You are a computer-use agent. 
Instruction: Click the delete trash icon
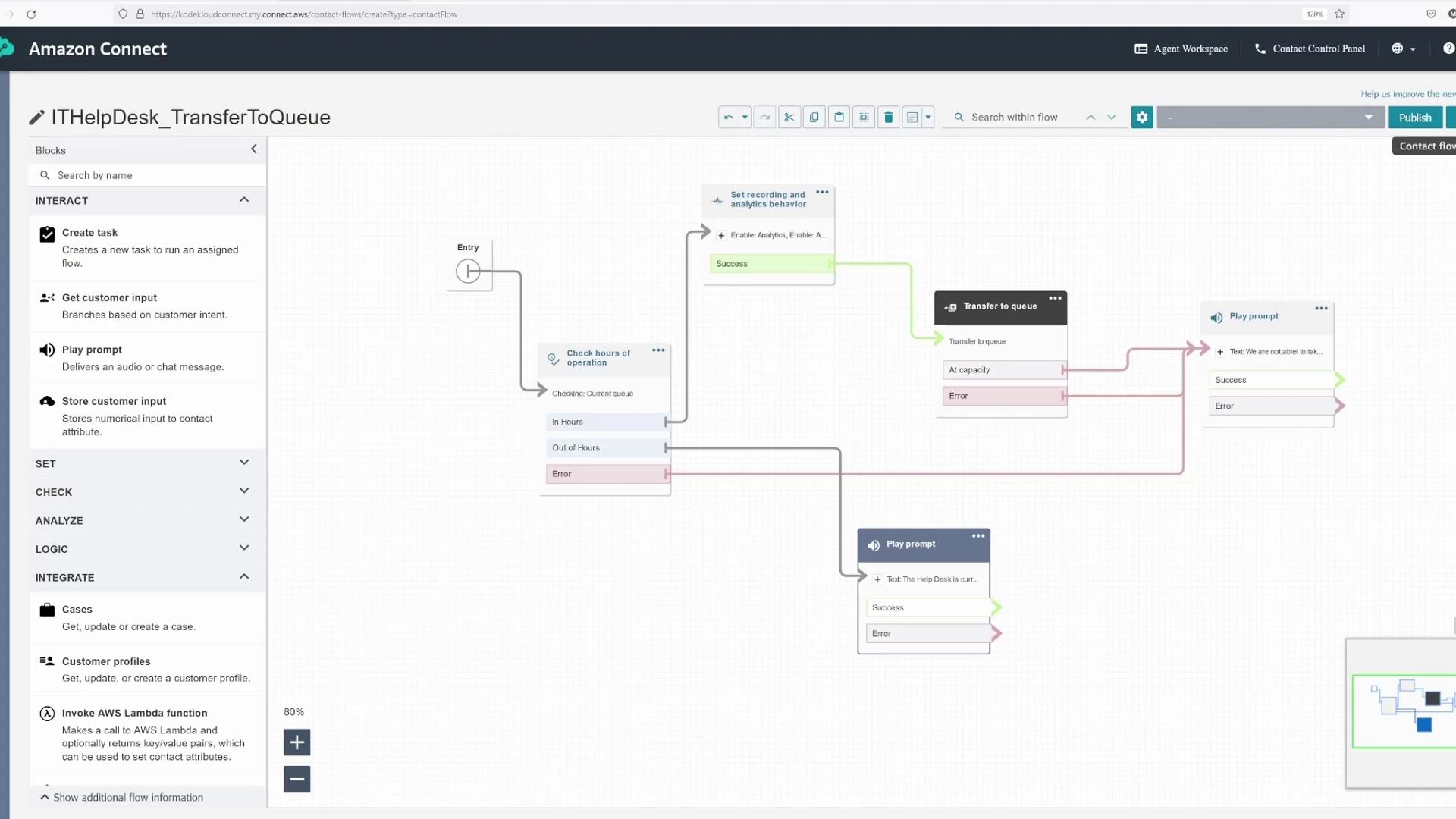point(888,118)
